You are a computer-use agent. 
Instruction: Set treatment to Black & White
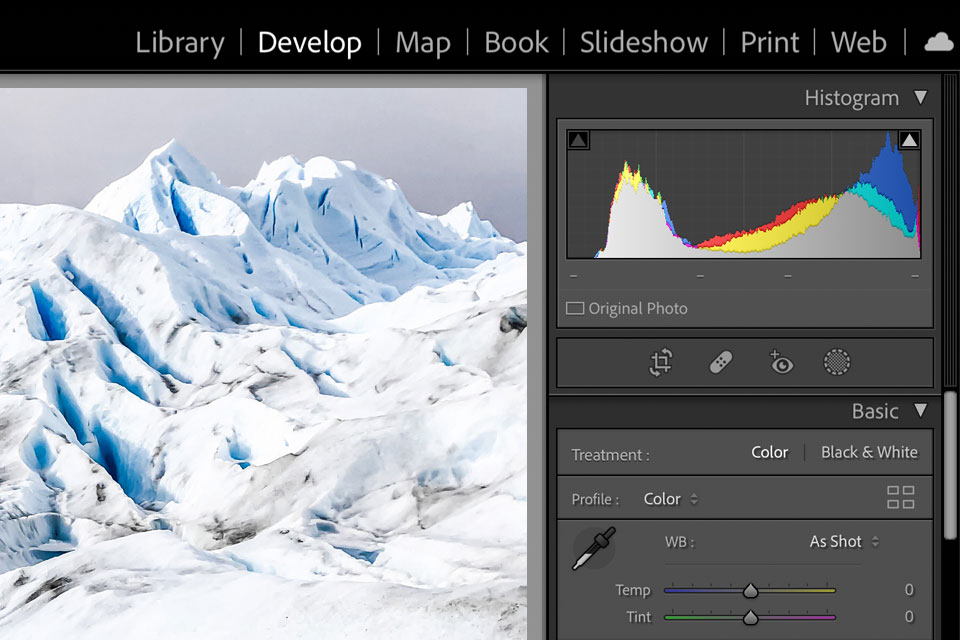(x=869, y=452)
